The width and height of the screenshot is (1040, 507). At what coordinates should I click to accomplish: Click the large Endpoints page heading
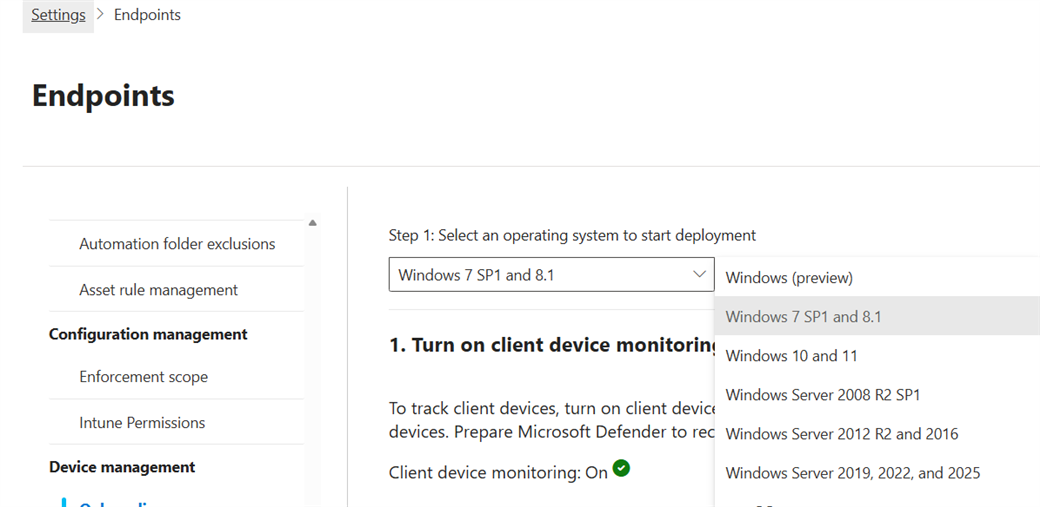(103, 96)
